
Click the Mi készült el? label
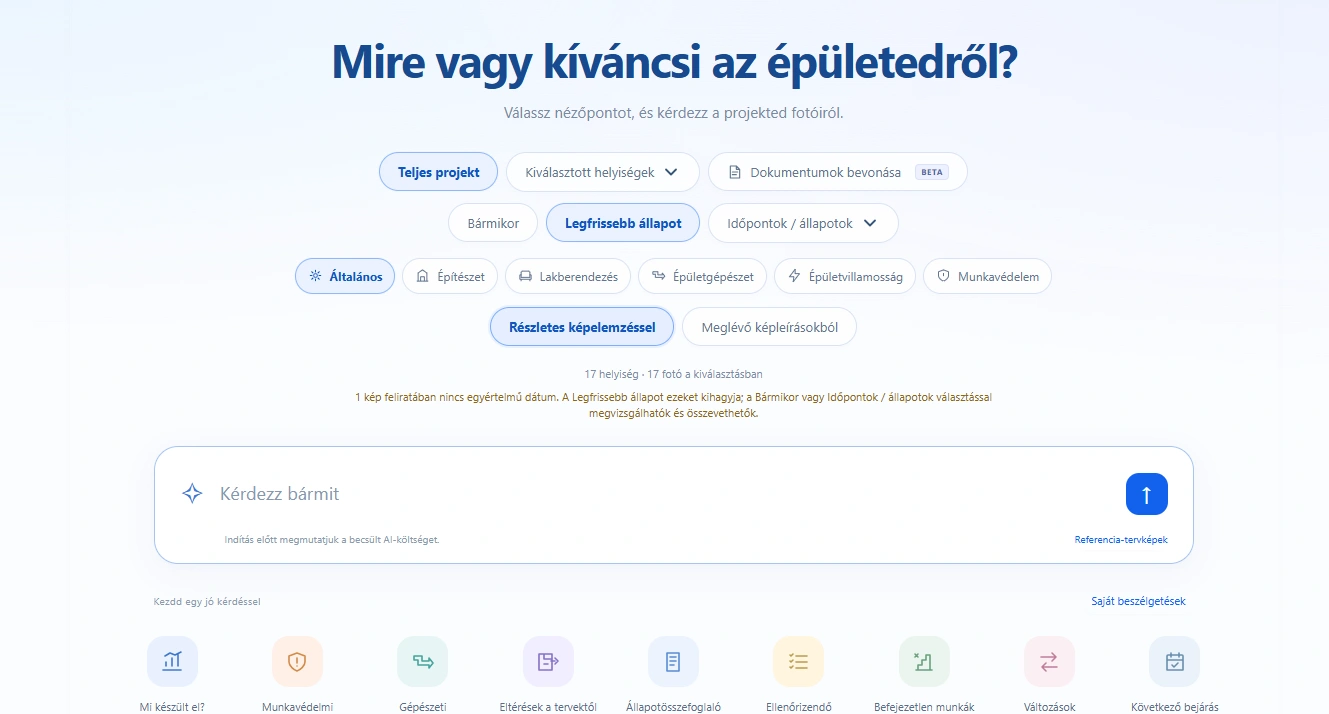click(172, 707)
